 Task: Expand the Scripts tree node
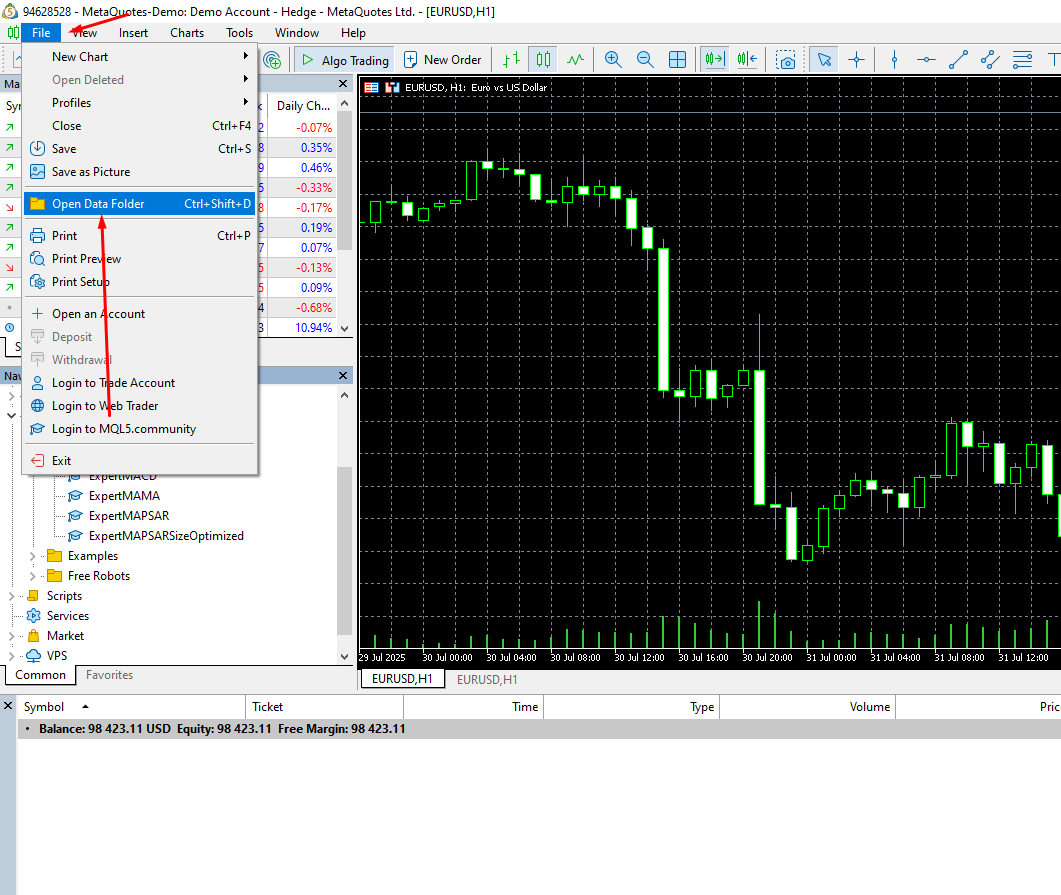pyautogui.click(x=12, y=596)
